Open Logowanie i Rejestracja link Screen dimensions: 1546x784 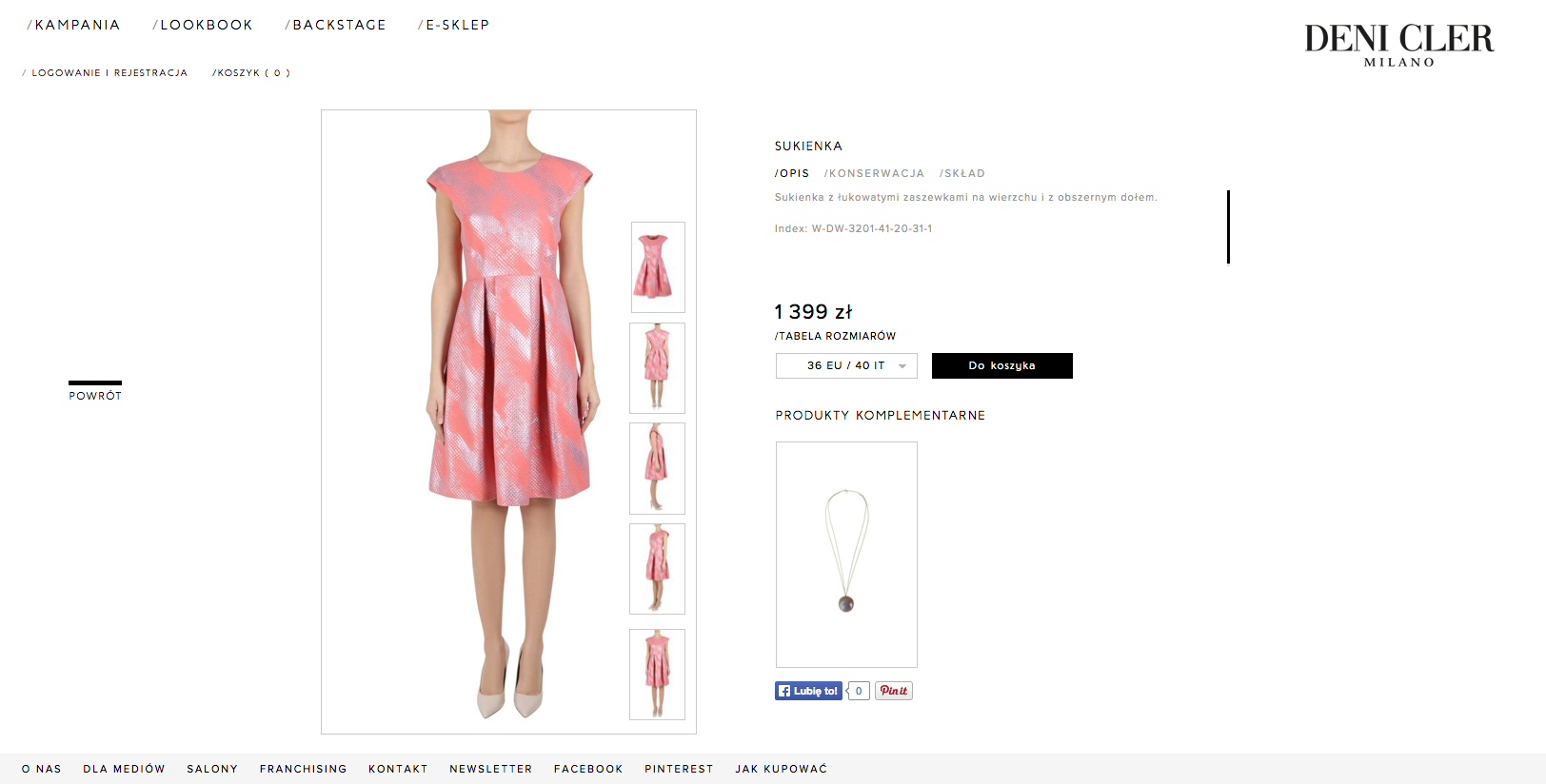coord(106,73)
